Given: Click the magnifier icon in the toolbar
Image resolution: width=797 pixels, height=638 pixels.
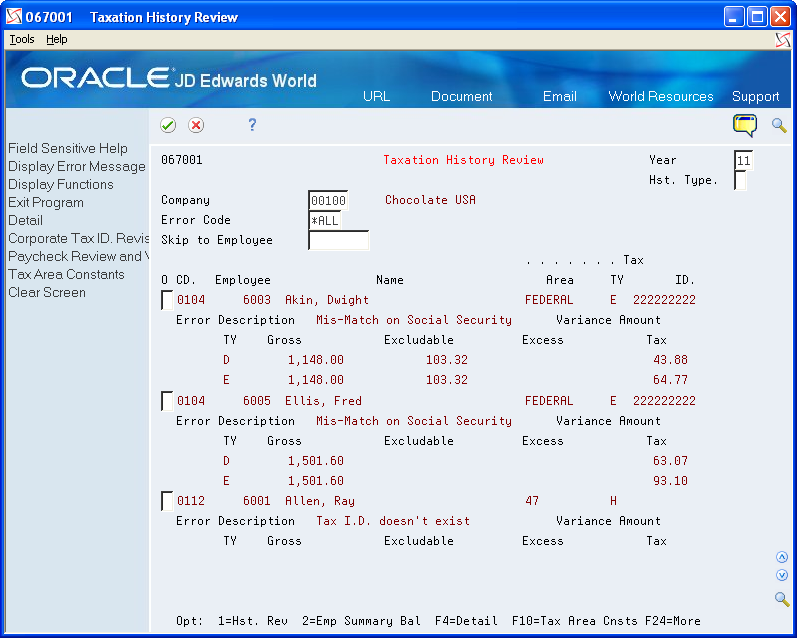Looking at the screenshot, I should [x=779, y=126].
